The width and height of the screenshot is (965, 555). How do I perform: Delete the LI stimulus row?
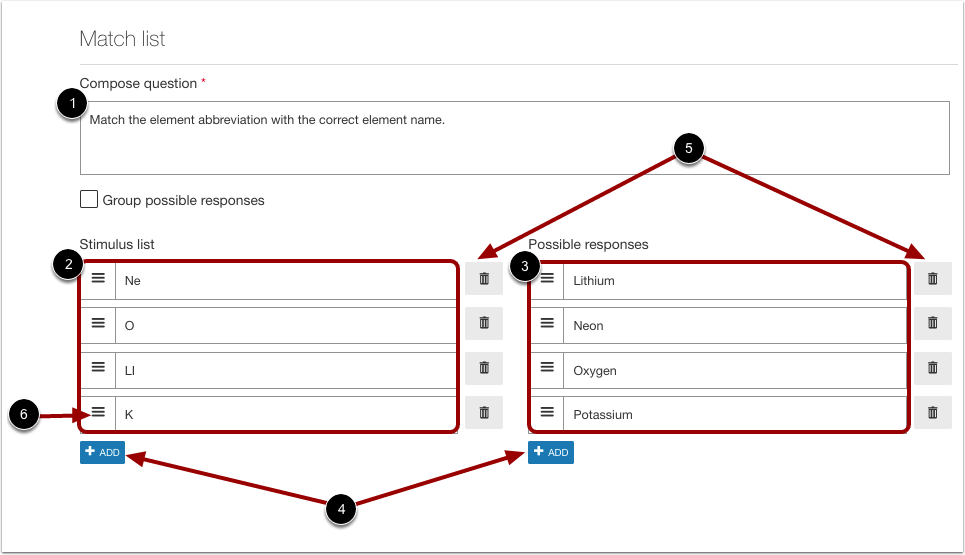pyautogui.click(x=484, y=368)
